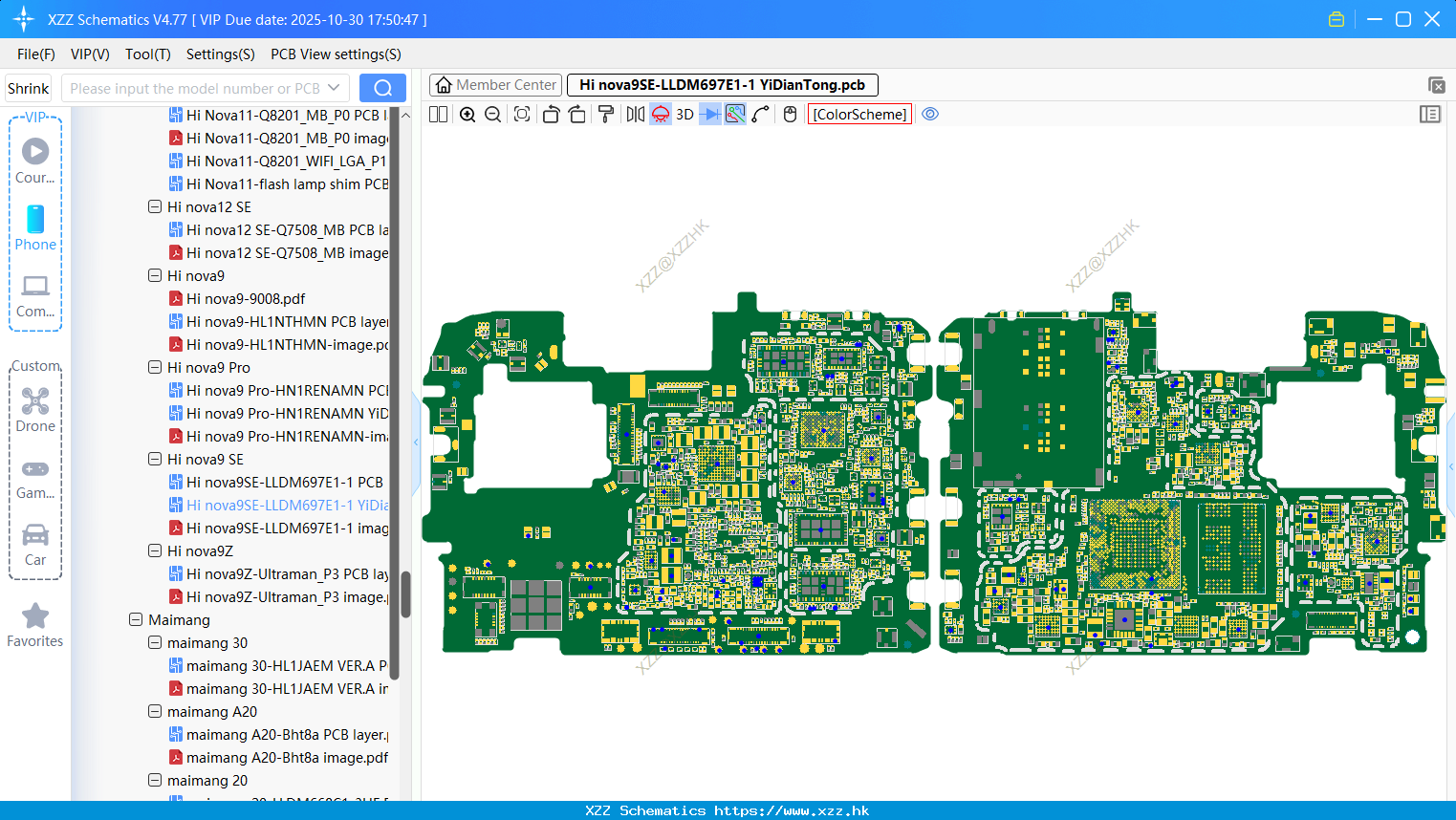This screenshot has width=1456, height=820.
Task: Open Hi nova12 SE-Q7508_MB image file
Action: point(278,252)
